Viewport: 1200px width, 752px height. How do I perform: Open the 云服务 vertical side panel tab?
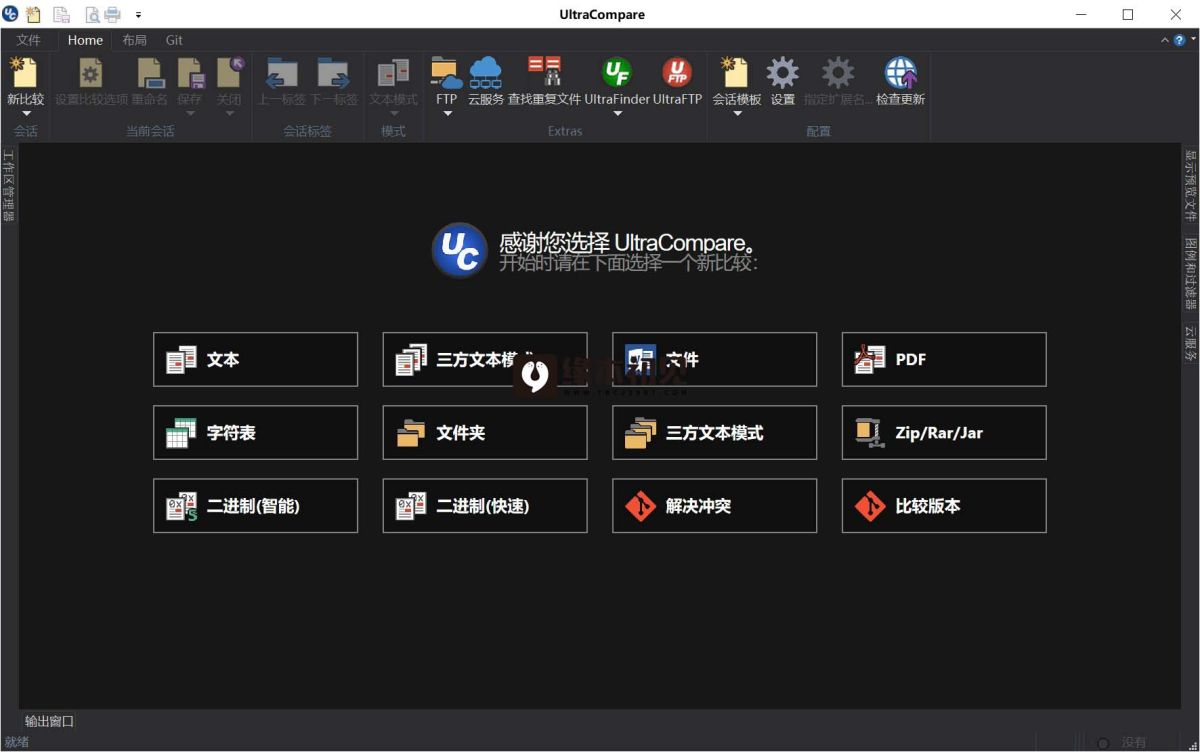pyautogui.click(x=1190, y=342)
